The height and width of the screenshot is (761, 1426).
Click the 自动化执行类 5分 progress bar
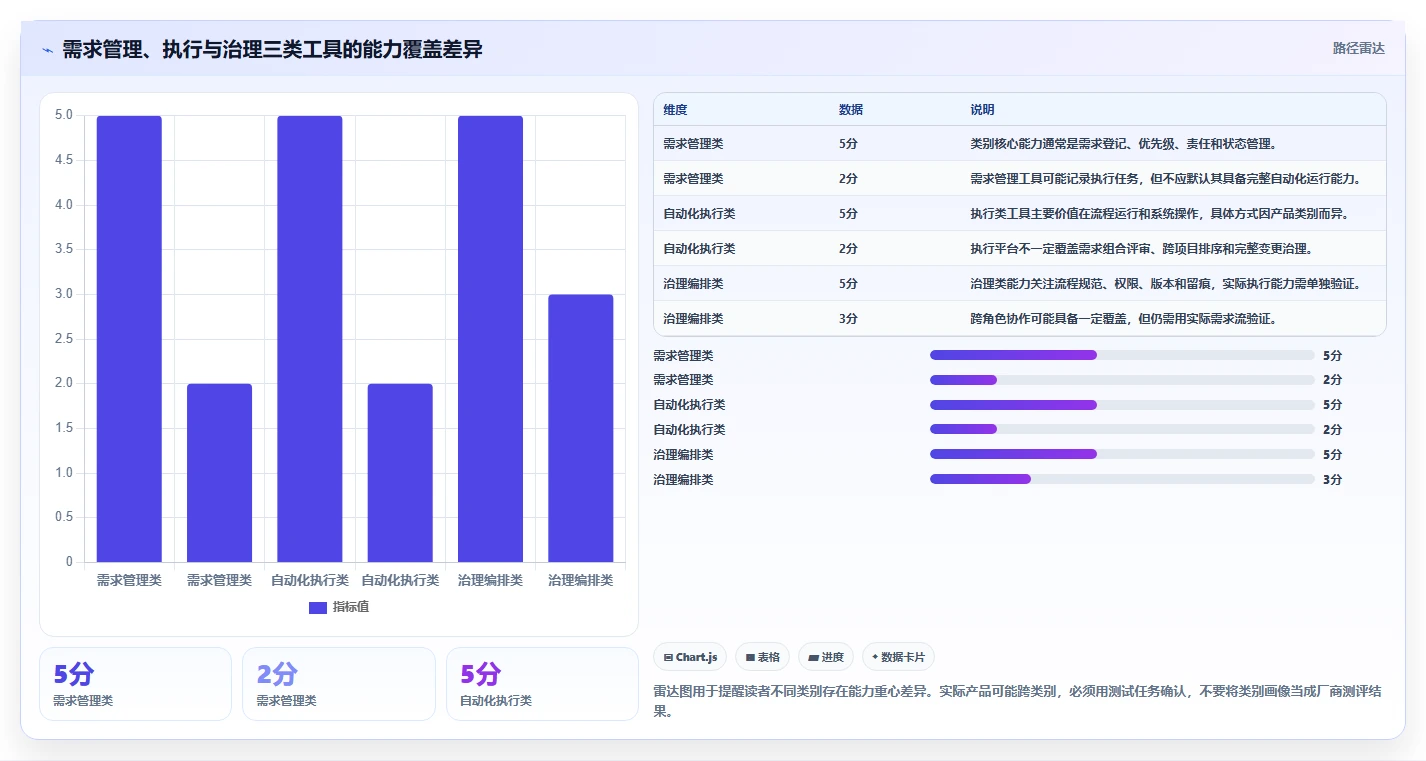click(x=1122, y=405)
